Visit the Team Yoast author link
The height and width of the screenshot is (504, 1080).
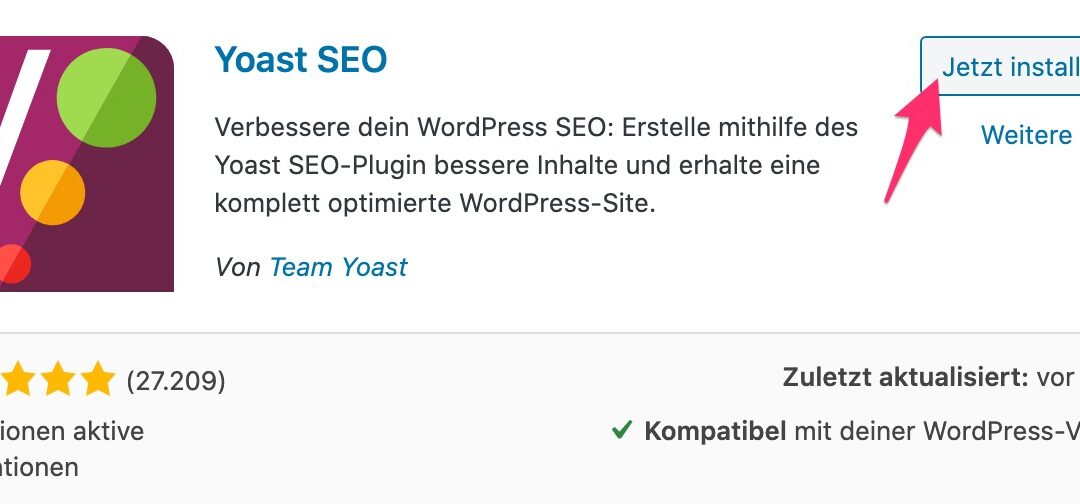(x=338, y=267)
